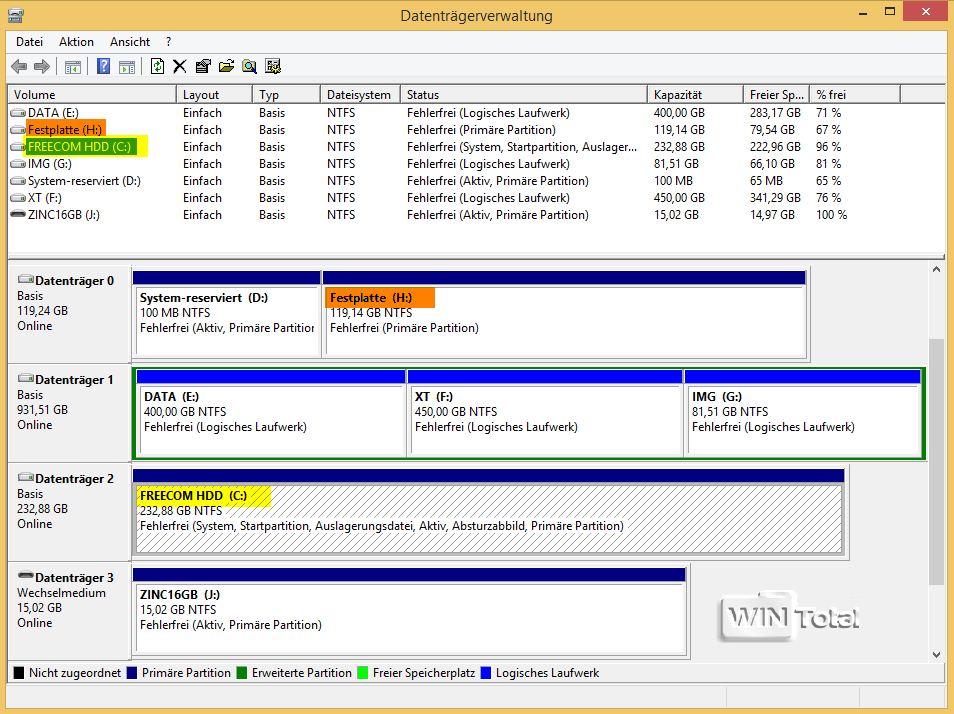The image size is (954, 714).
Task: Show or hide the console tree icon
Action: [x=73, y=67]
